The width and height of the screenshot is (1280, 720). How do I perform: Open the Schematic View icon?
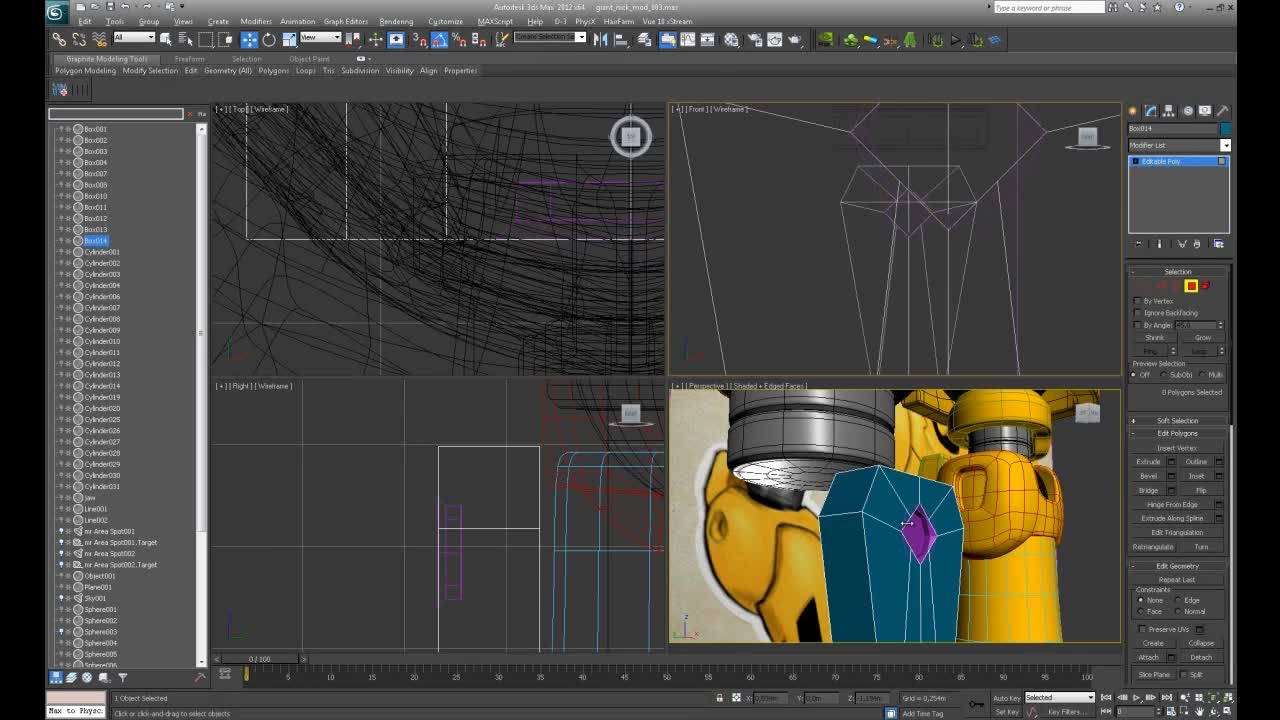coord(707,39)
